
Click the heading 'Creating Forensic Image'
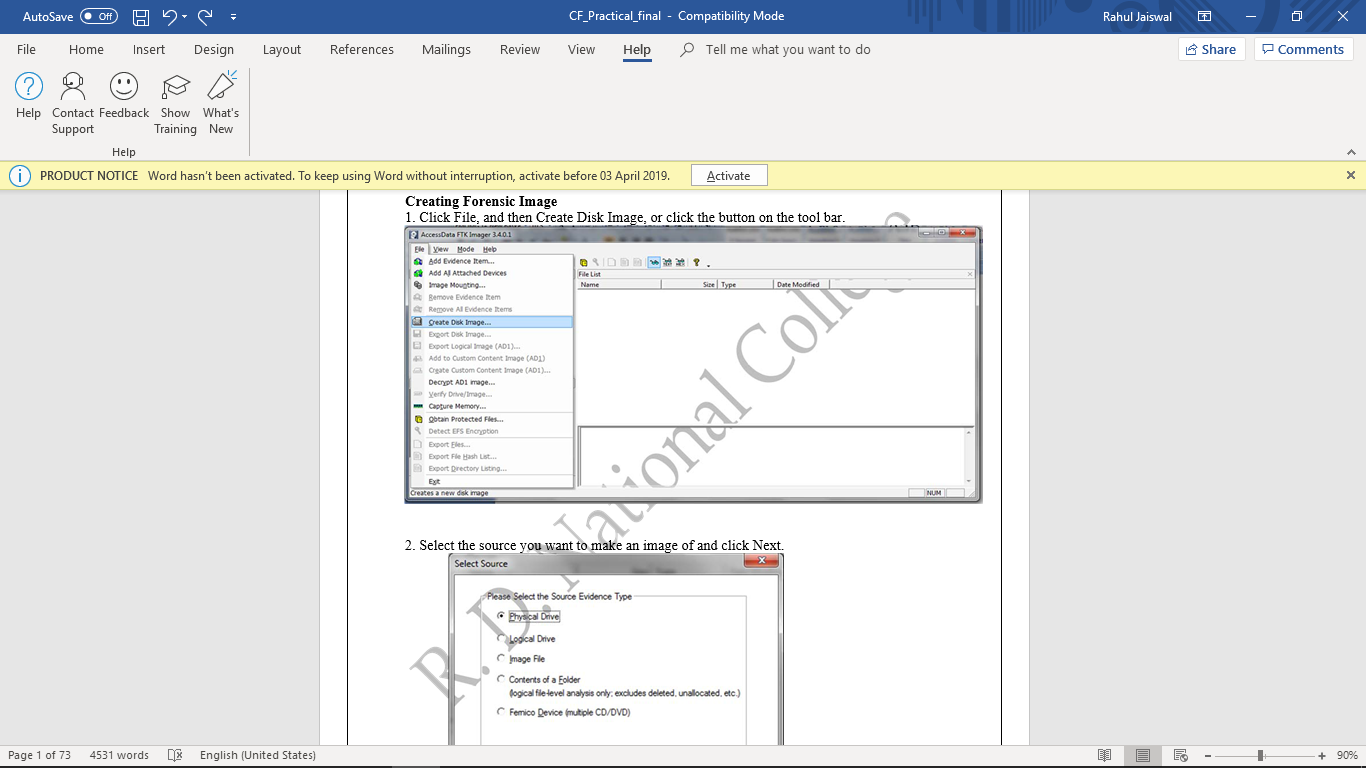481,202
